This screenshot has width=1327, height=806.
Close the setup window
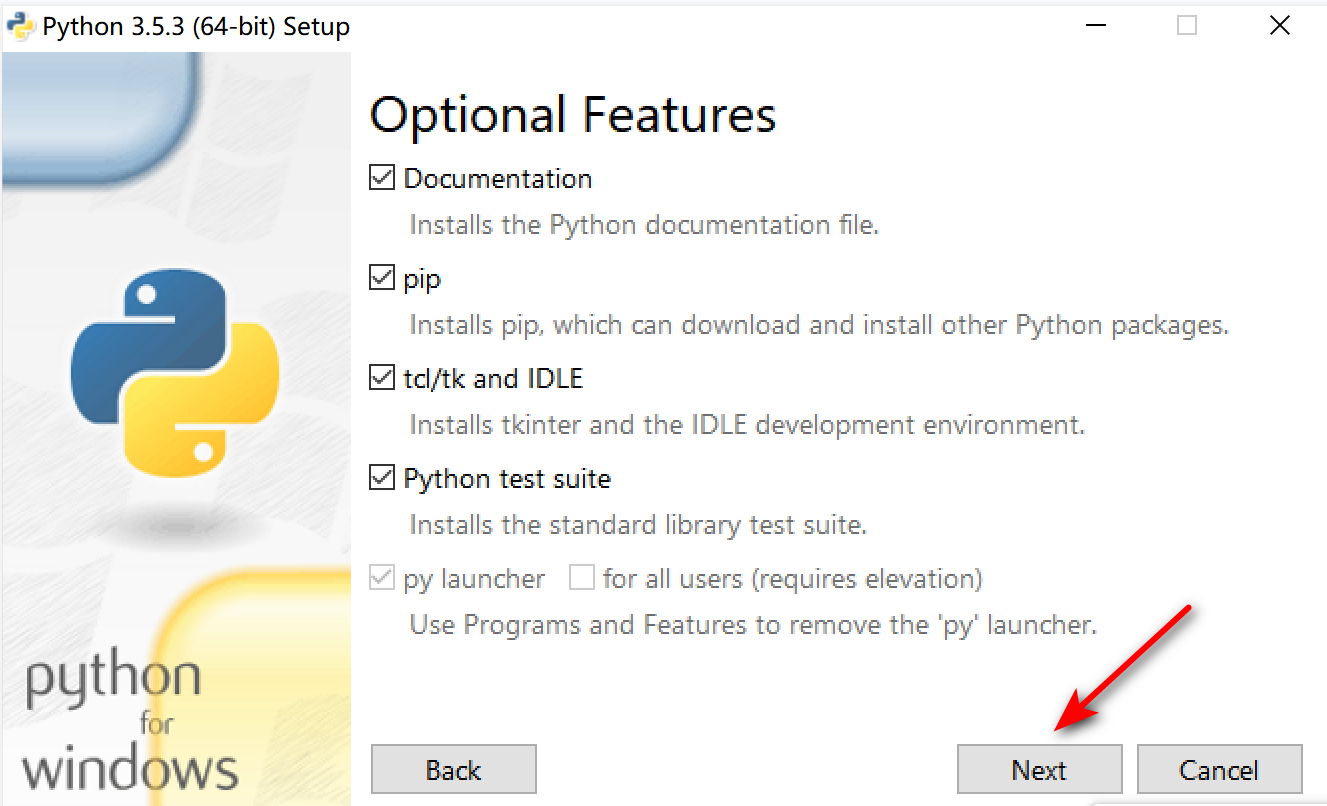1279,26
